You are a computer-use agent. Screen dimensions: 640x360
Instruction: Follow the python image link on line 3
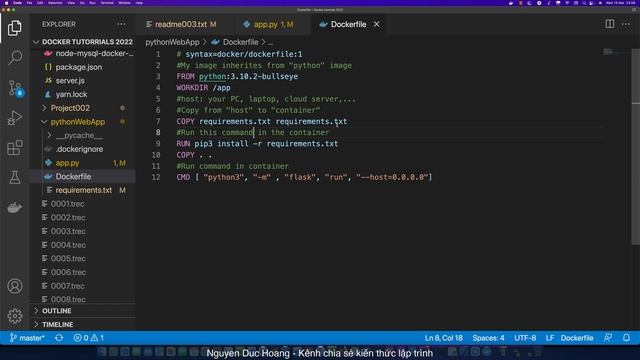212,77
